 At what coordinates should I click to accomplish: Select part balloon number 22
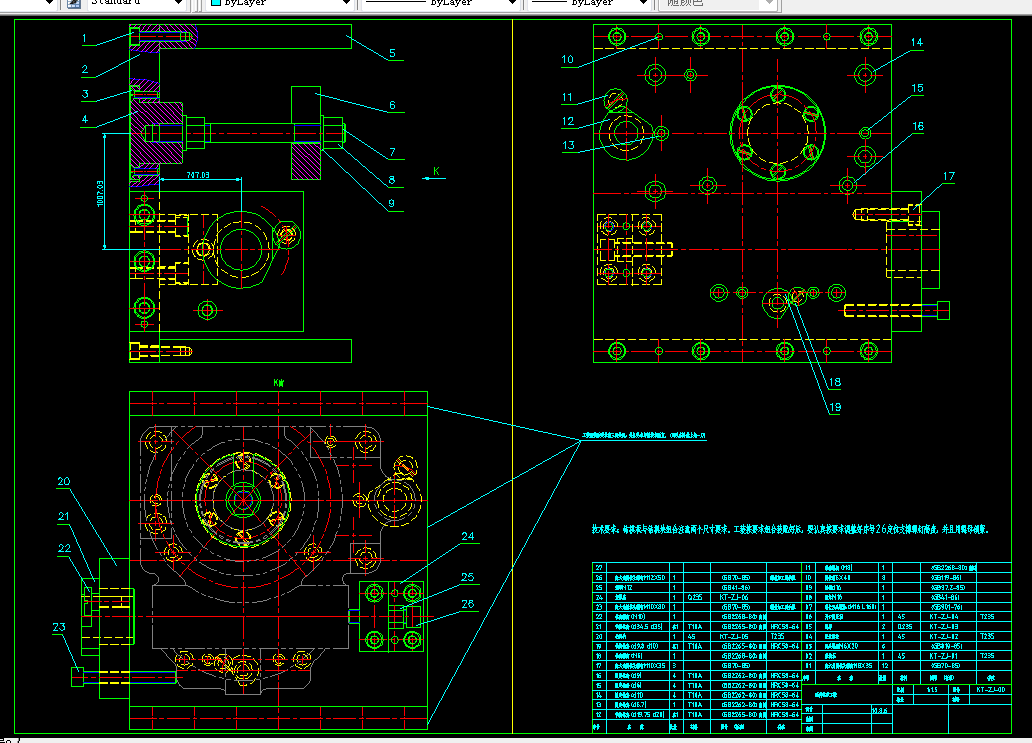pos(64,548)
